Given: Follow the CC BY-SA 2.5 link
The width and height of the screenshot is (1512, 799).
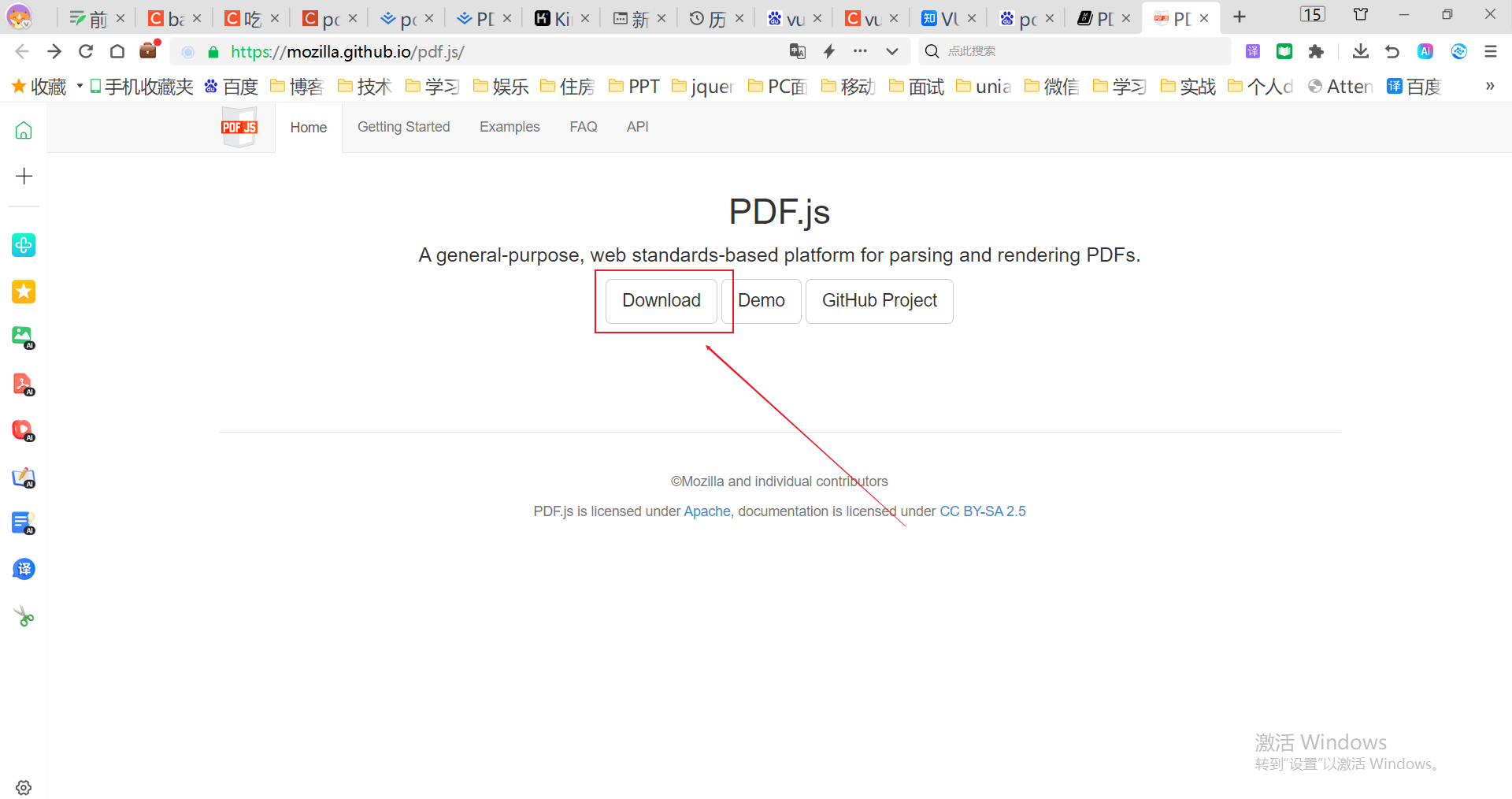Looking at the screenshot, I should click(x=983, y=511).
